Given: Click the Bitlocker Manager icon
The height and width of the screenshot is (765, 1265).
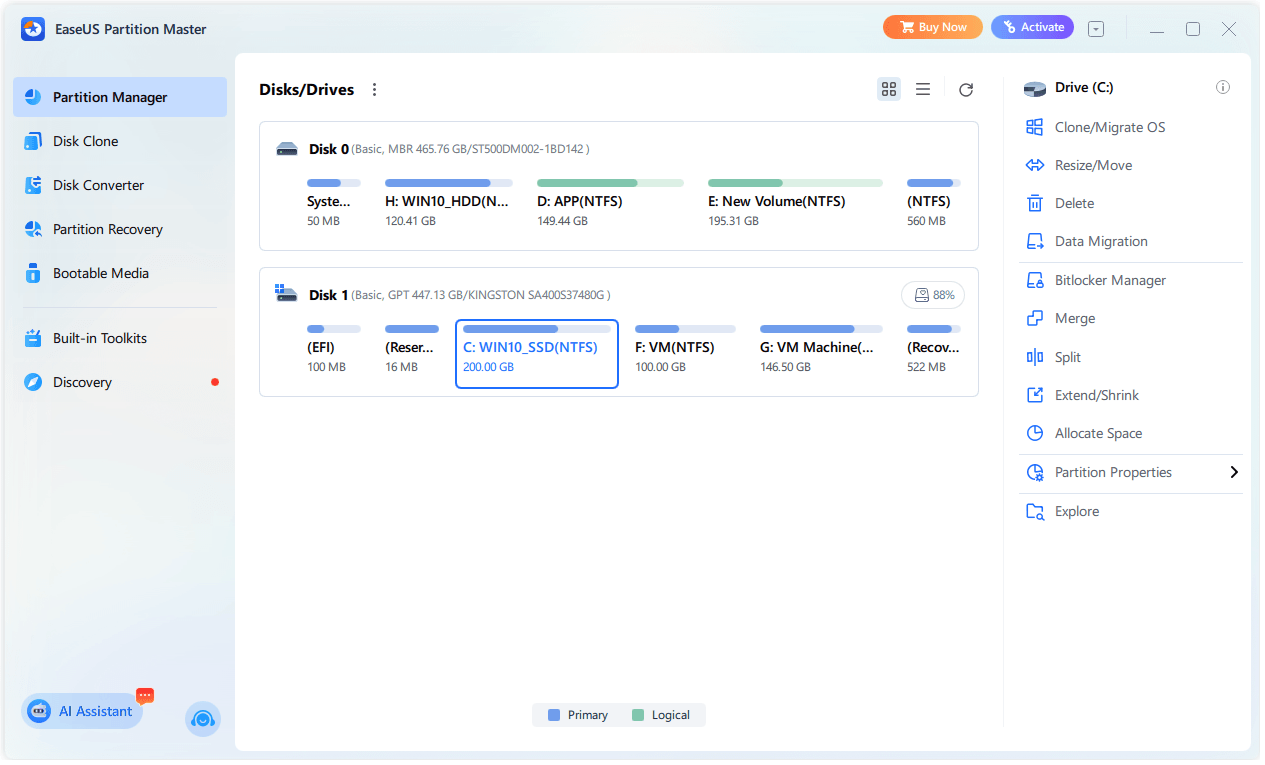Looking at the screenshot, I should point(1035,280).
